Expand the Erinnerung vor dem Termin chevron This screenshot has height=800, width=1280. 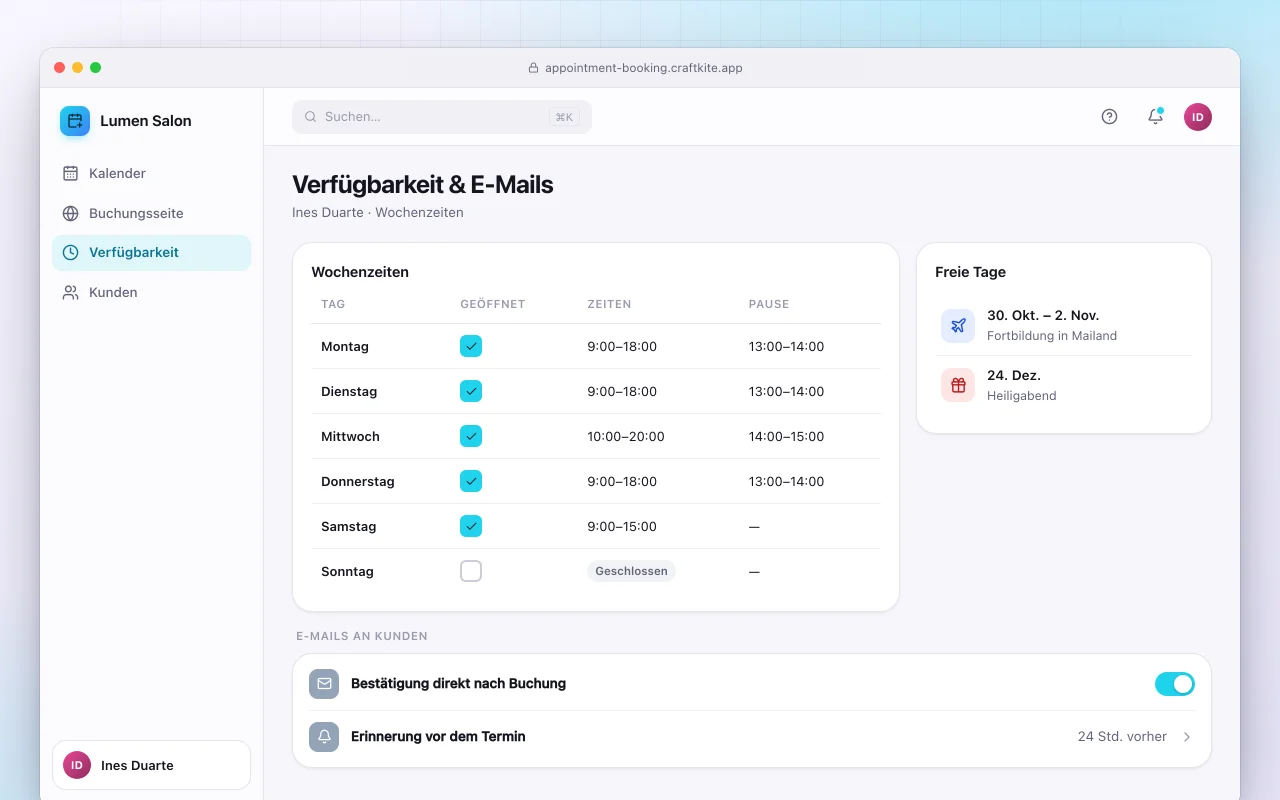pos(1187,737)
